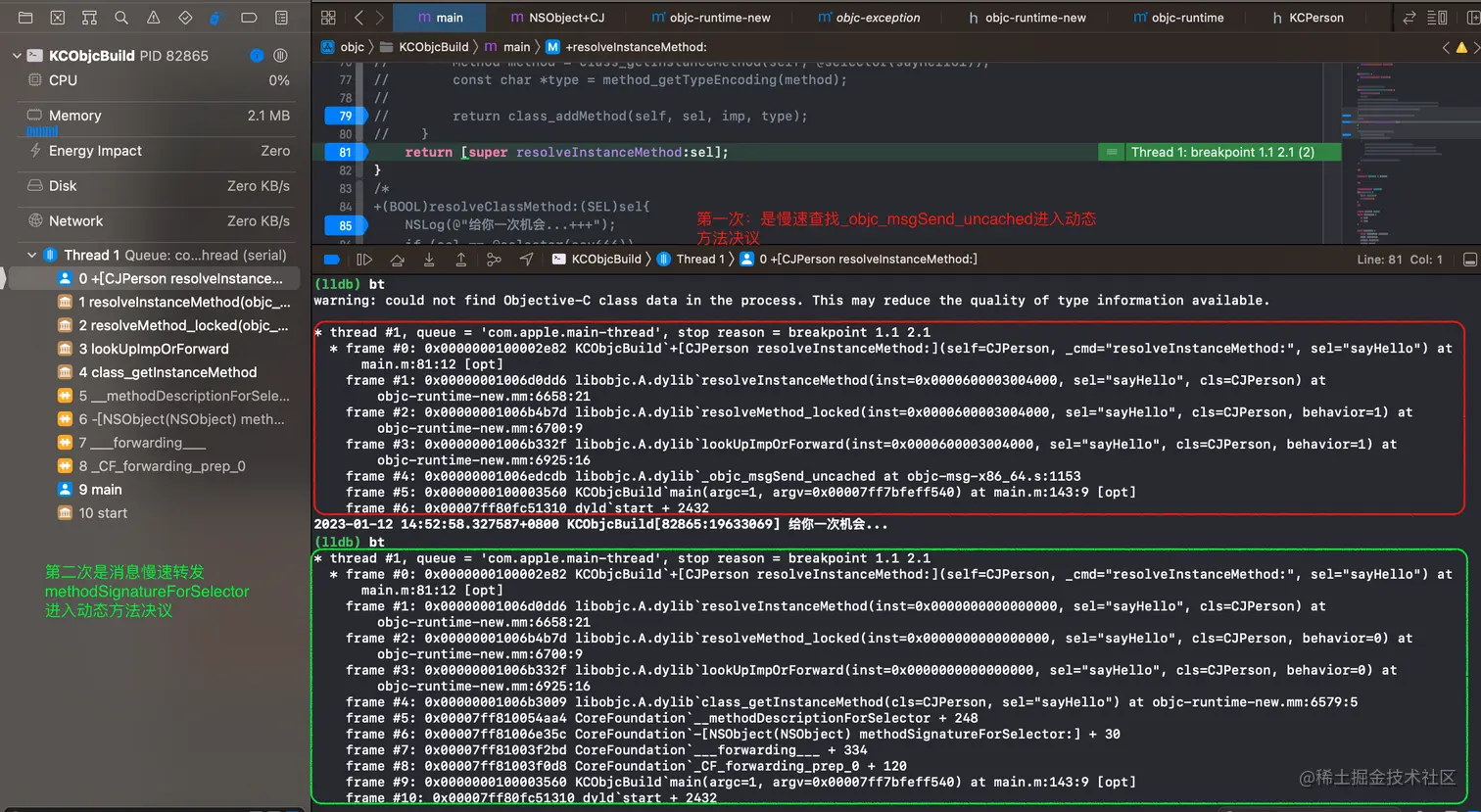The height and width of the screenshot is (812, 1481).
Task: Click the yellow warning issue indicator
Action: pos(1461,47)
